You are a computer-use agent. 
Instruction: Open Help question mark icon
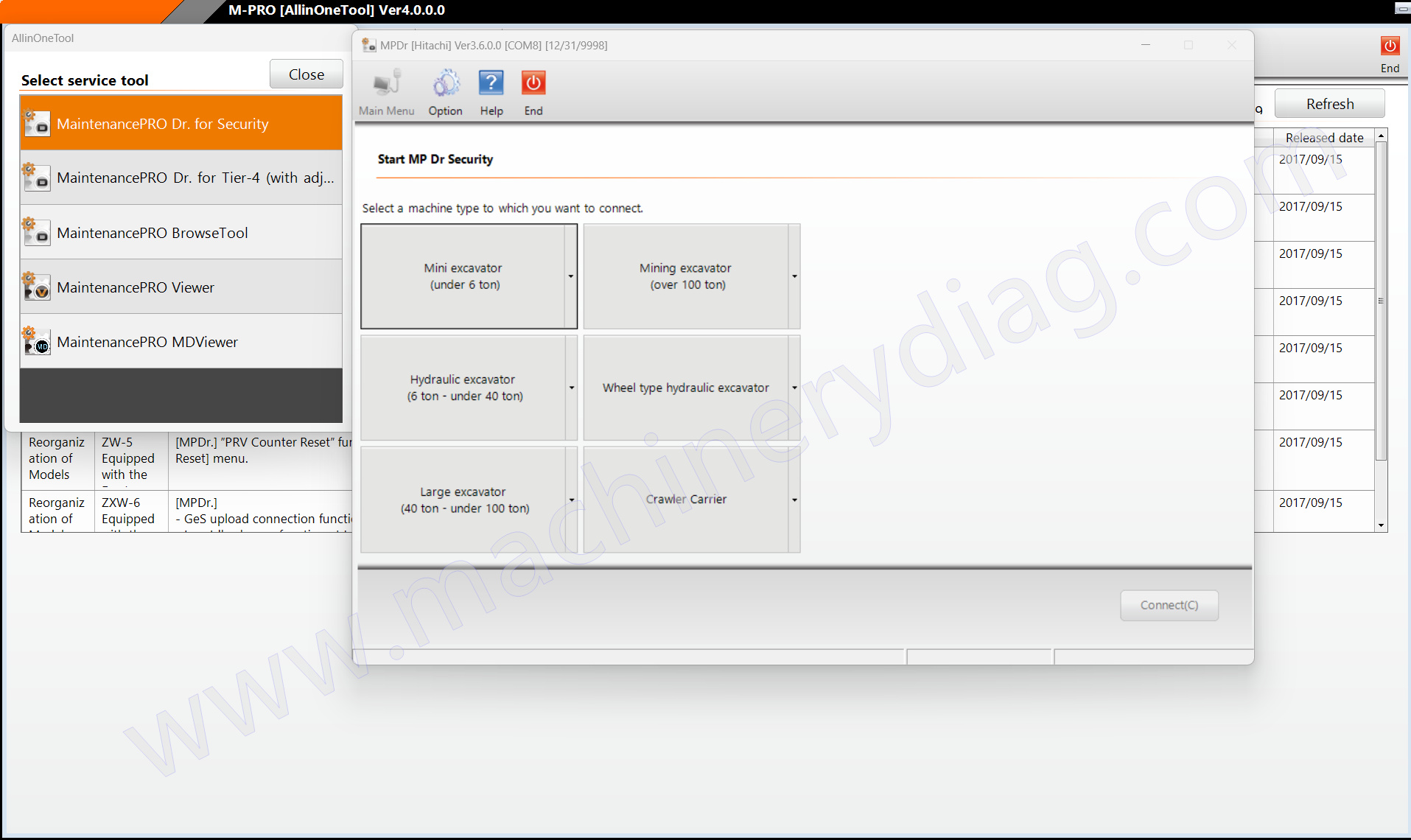pos(491,83)
